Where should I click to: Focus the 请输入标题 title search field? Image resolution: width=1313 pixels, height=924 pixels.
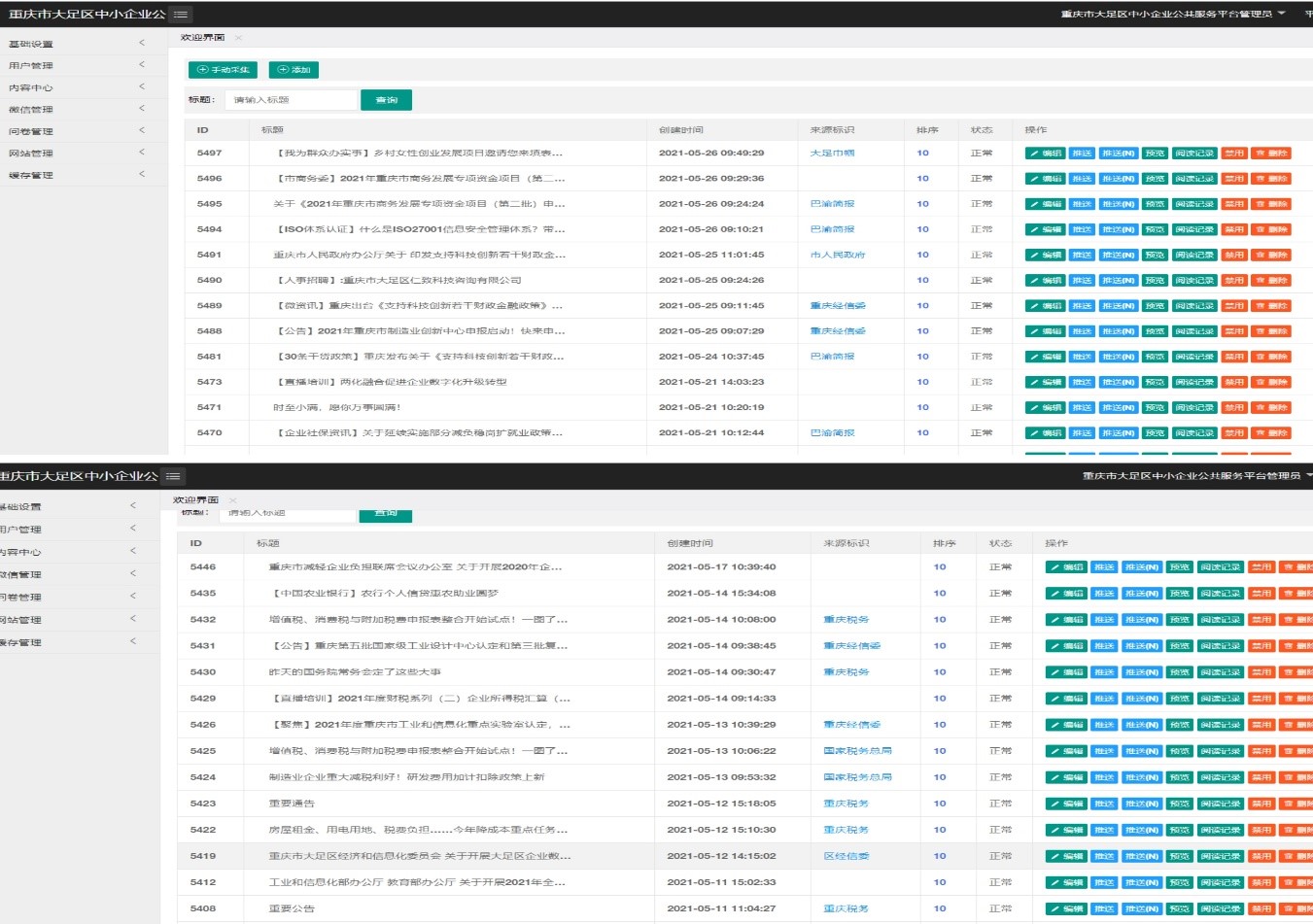click(x=292, y=100)
